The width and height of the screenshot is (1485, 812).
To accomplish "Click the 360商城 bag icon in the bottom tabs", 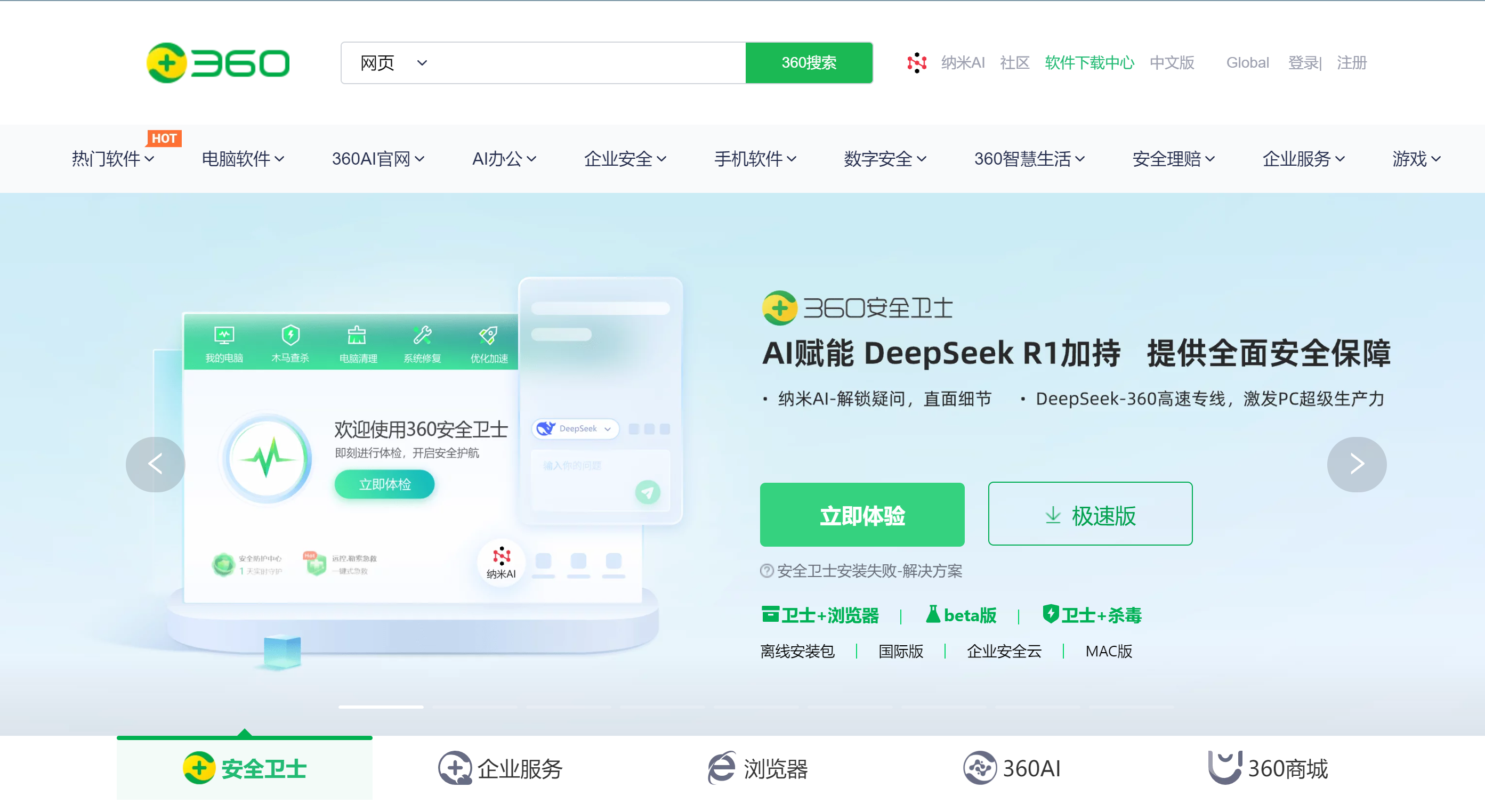I will click(x=1224, y=767).
